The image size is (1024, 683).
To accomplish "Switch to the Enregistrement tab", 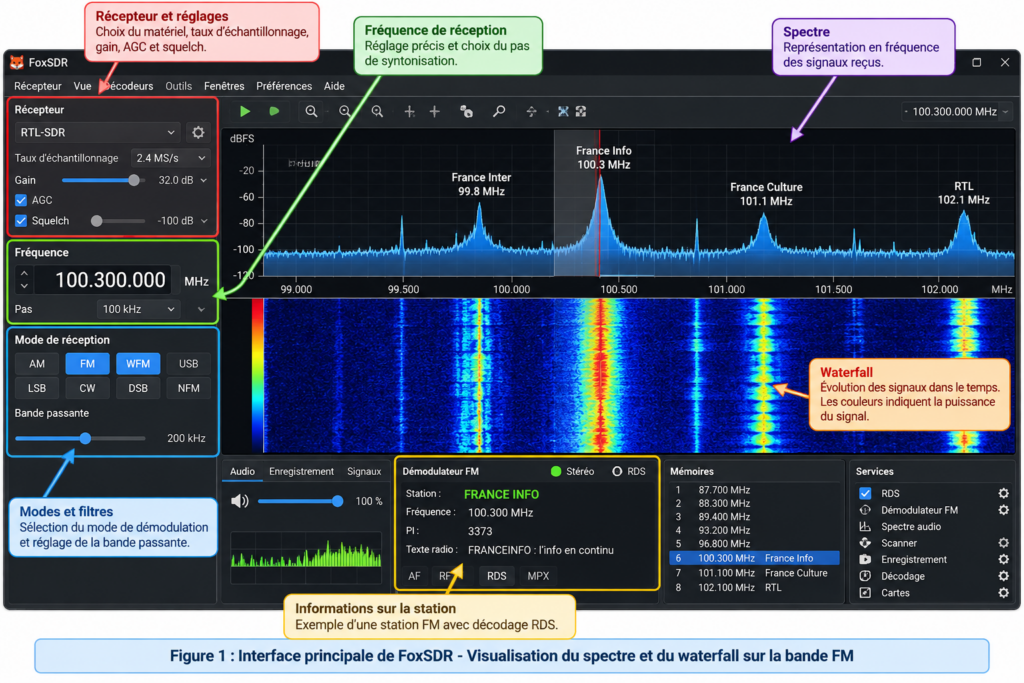I will coord(301,471).
